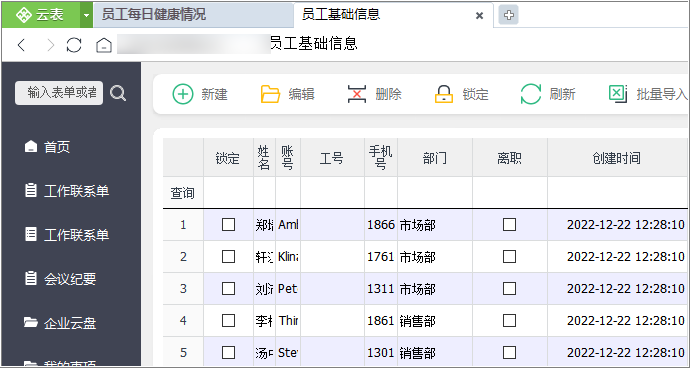Add a new tab with plus icon
The width and height of the screenshot is (690, 368).
(508, 15)
